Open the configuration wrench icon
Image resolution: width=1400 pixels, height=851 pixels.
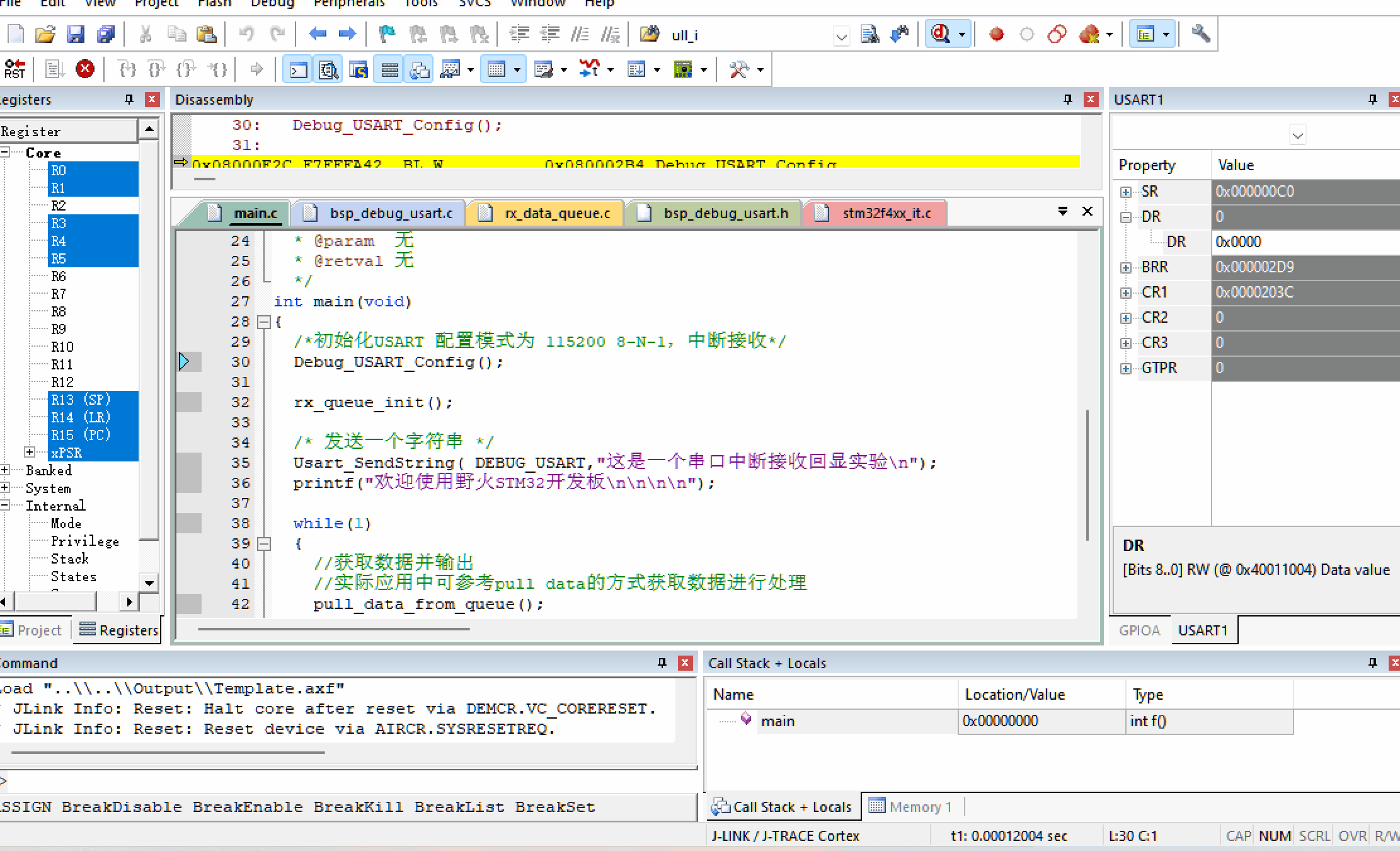(1200, 34)
